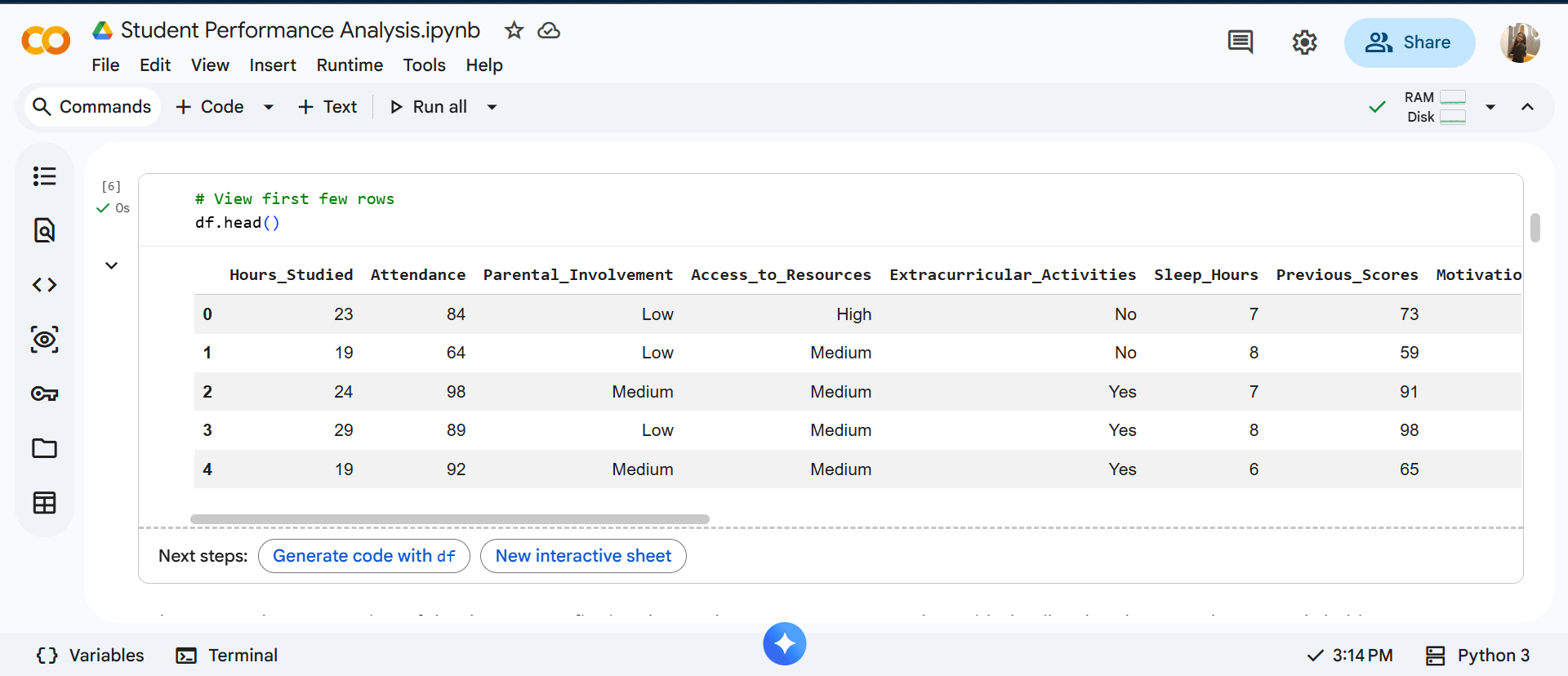Open the Files folder icon
This screenshot has width=1568, height=676.
(x=44, y=448)
